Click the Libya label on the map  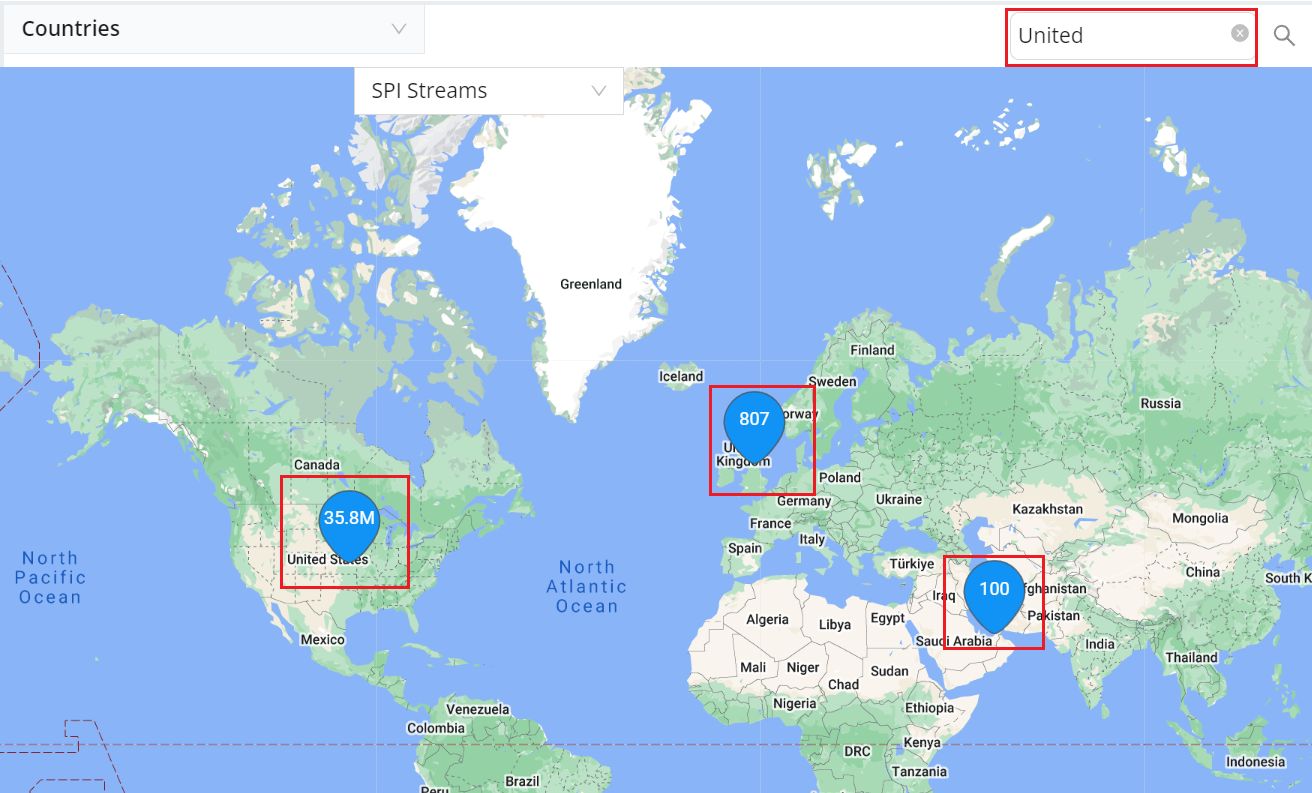point(835,625)
